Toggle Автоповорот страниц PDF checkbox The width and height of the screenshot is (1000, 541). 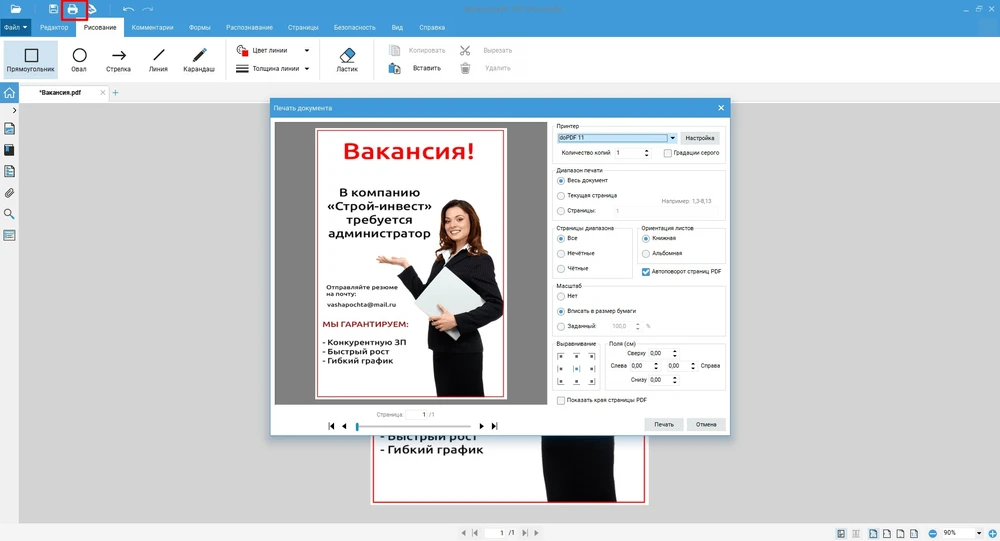click(x=646, y=271)
